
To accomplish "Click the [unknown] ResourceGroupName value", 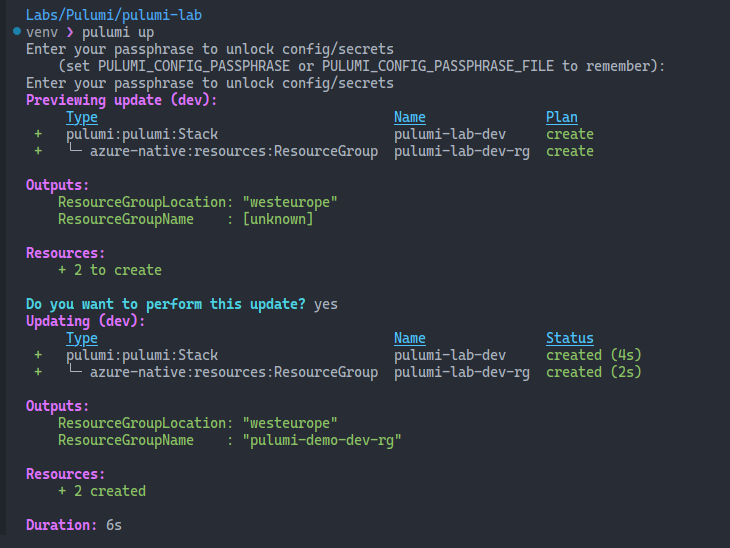I will (x=277, y=219).
